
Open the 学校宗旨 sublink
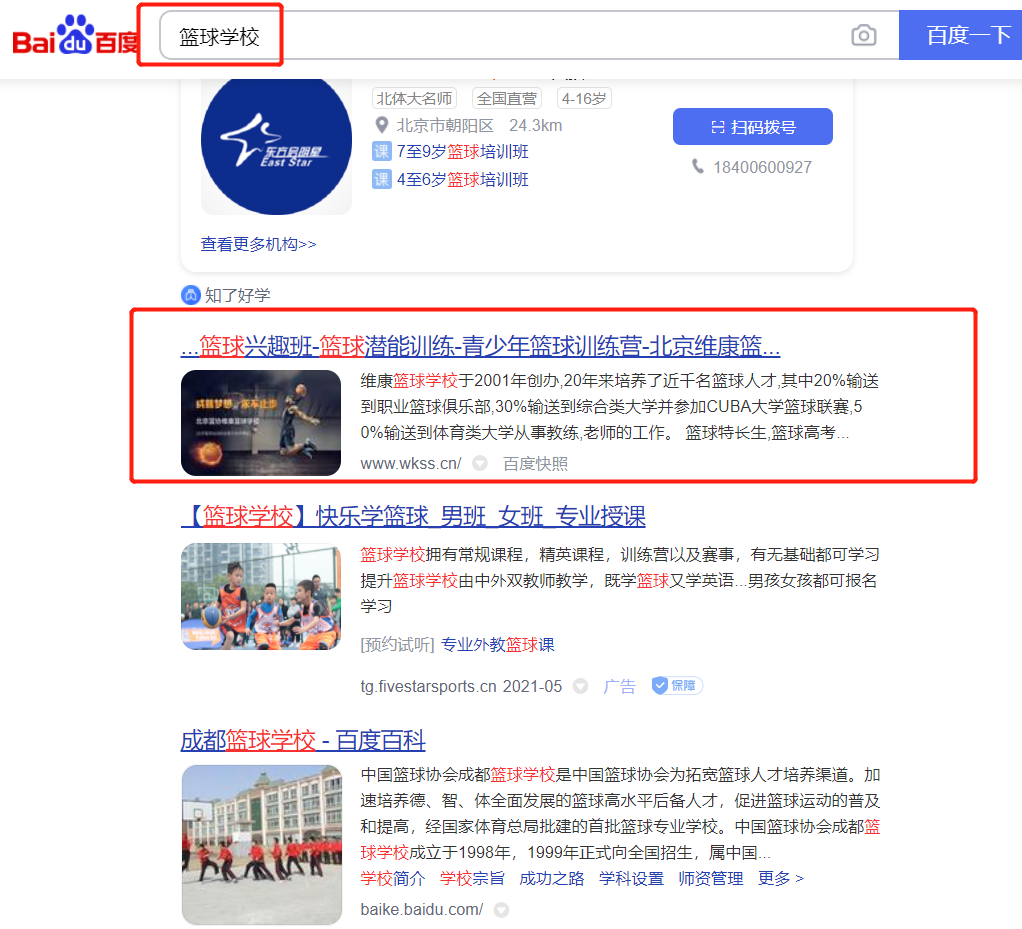pyautogui.click(x=473, y=879)
